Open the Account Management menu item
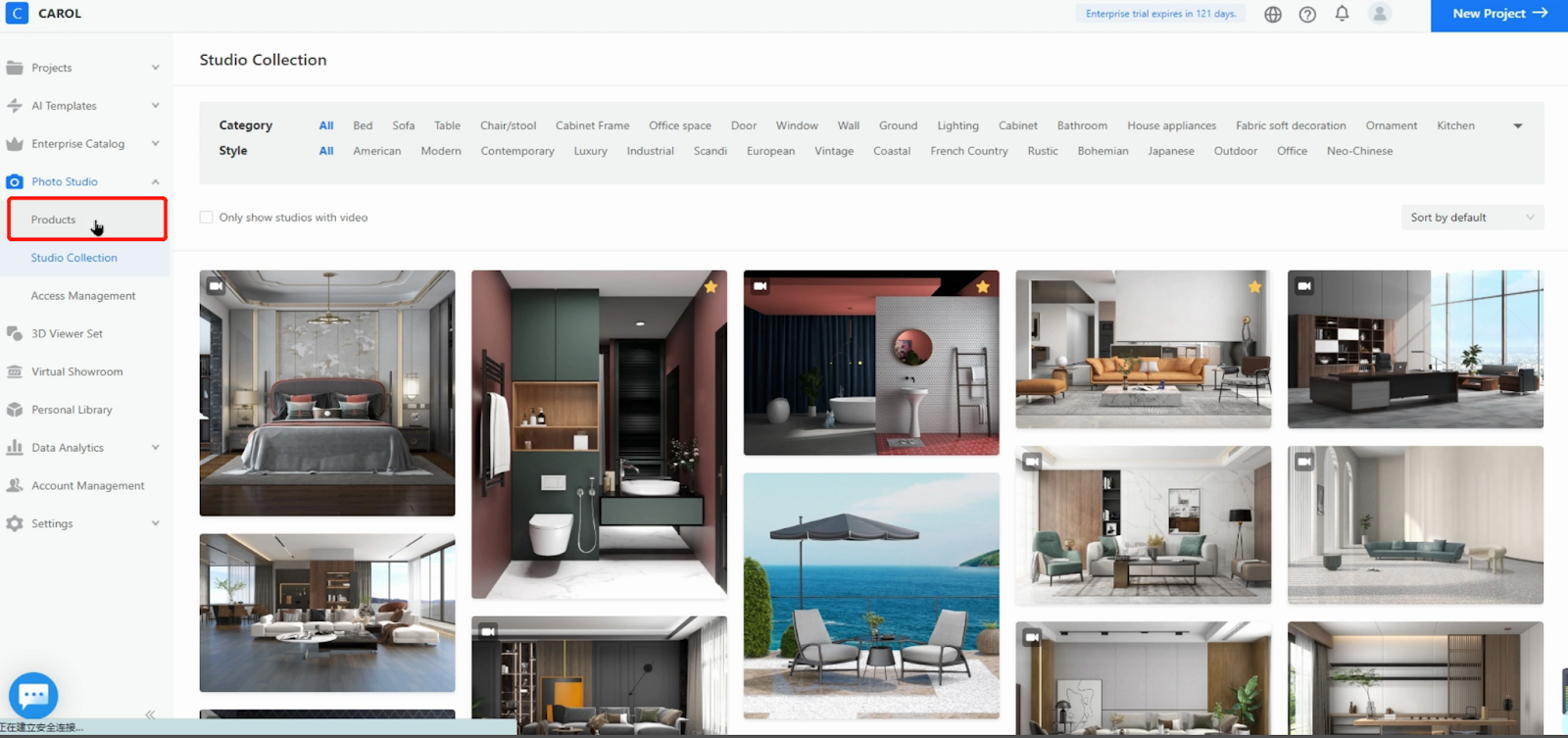This screenshot has width=1568, height=738. click(x=88, y=486)
